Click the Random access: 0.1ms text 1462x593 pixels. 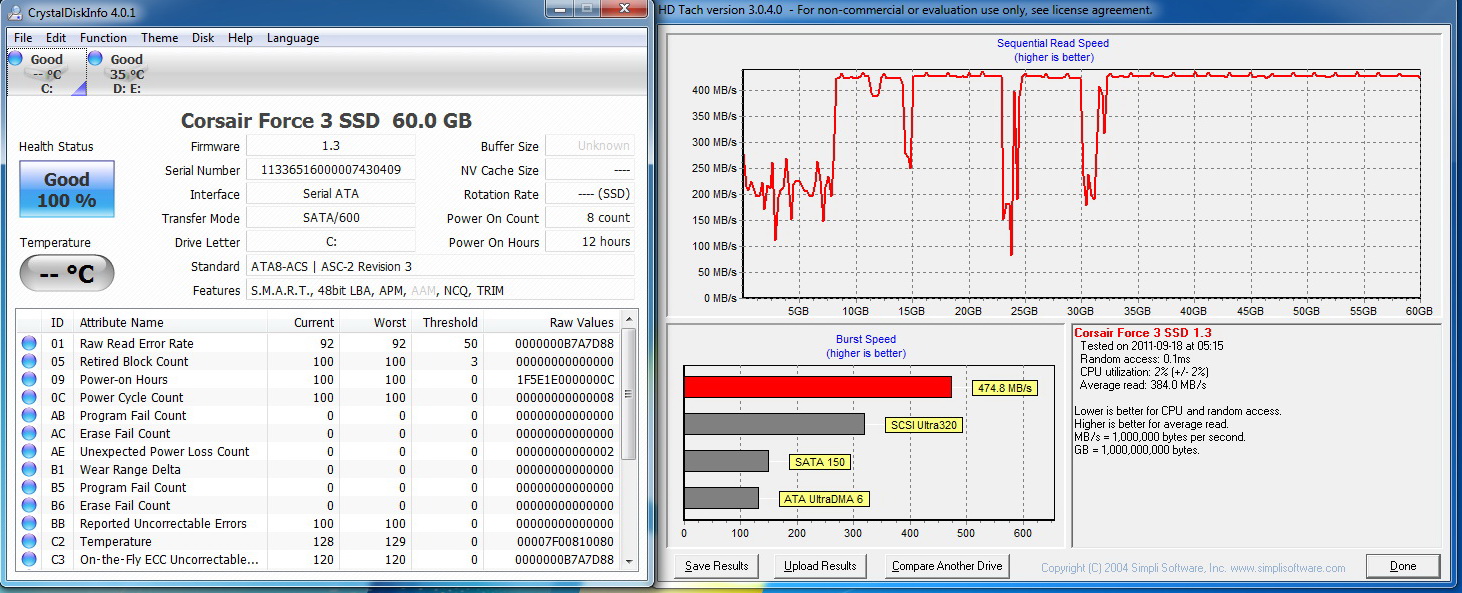pos(1133,359)
